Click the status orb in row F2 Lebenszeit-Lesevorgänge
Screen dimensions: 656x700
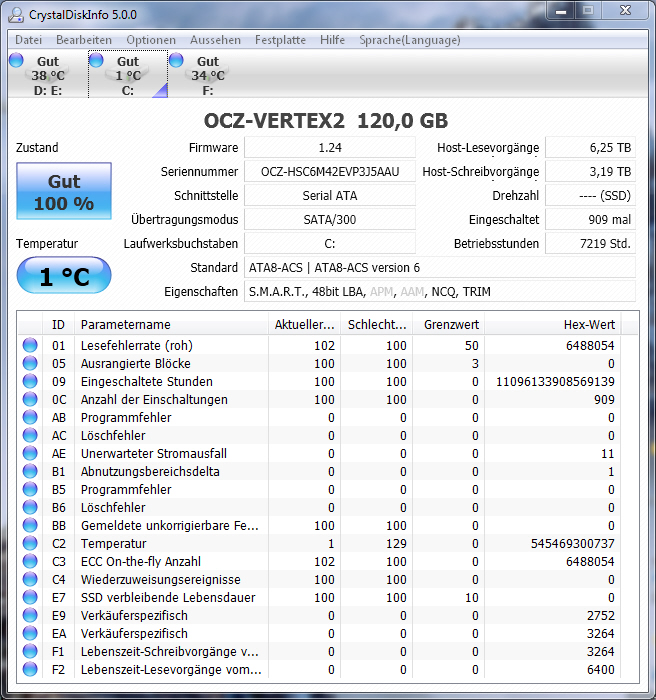coord(30,669)
